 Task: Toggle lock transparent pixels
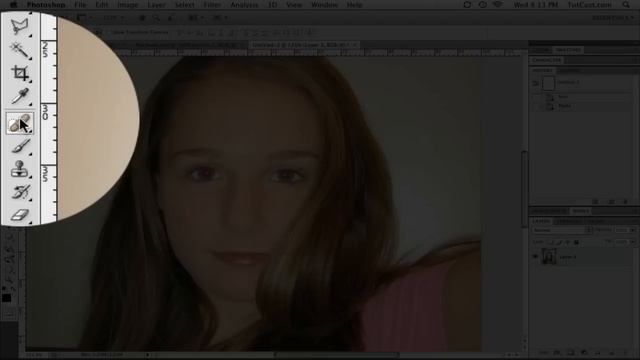[550, 242]
